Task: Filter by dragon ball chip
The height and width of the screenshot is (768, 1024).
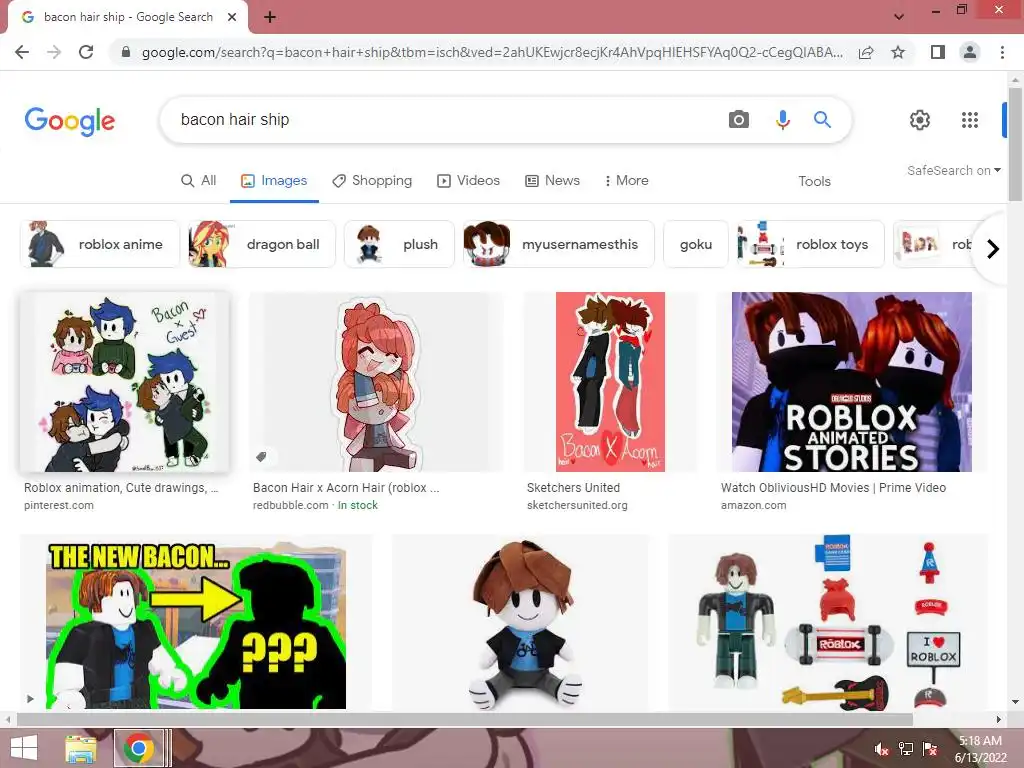Action: click(262, 244)
